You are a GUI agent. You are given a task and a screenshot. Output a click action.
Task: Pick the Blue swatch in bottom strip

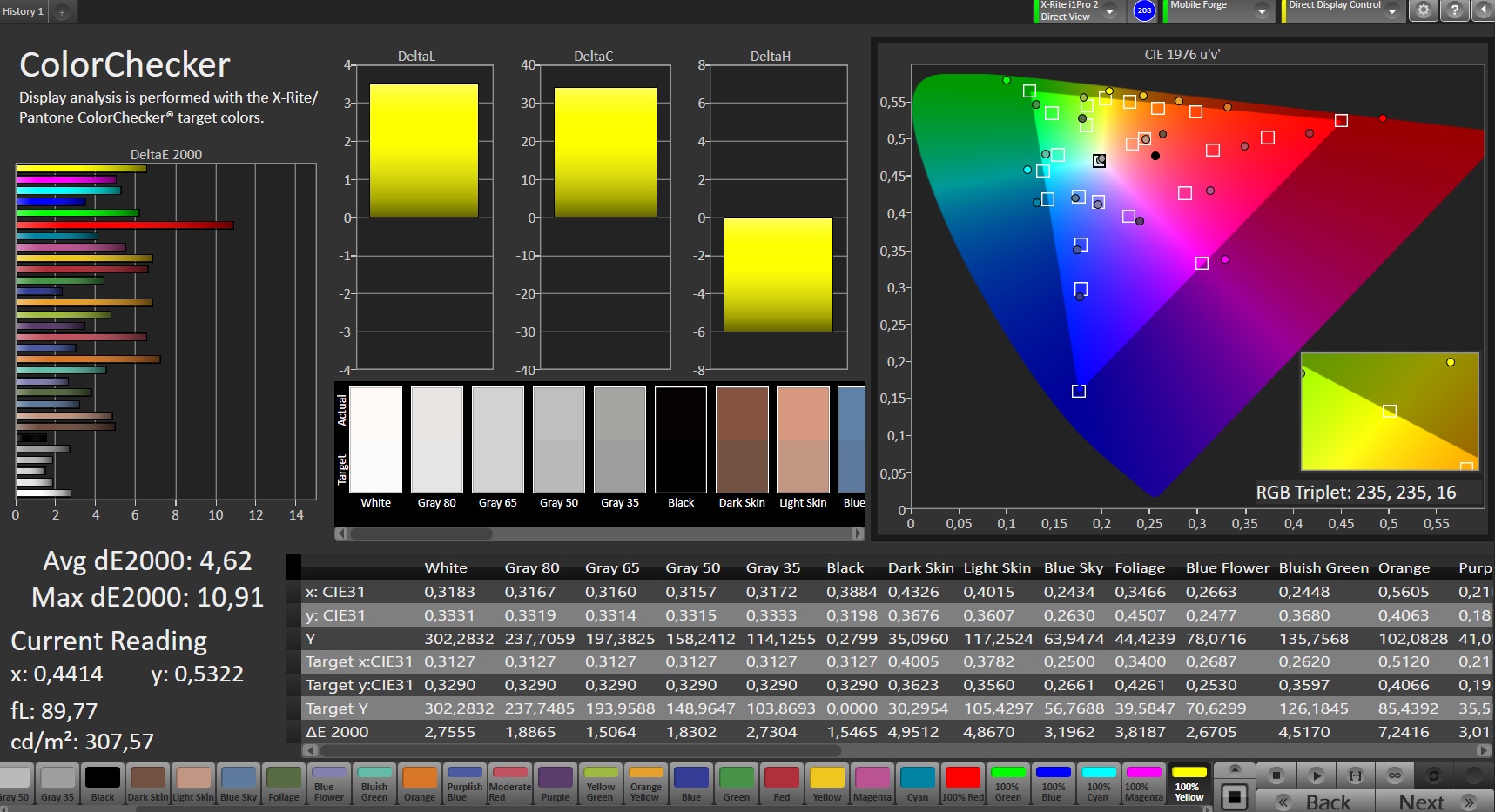pos(690,783)
